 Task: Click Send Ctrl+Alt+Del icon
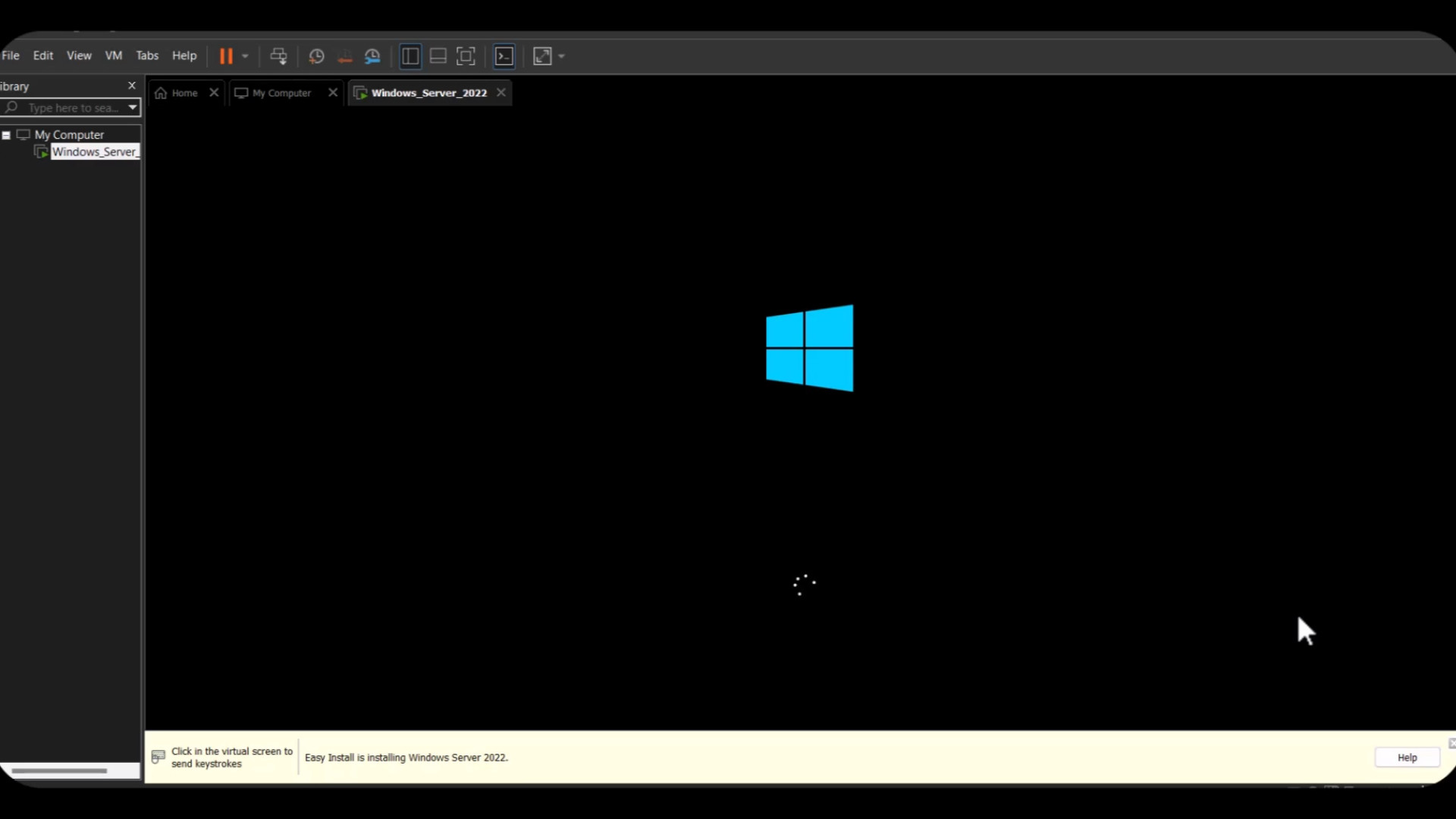coord(278,56)
